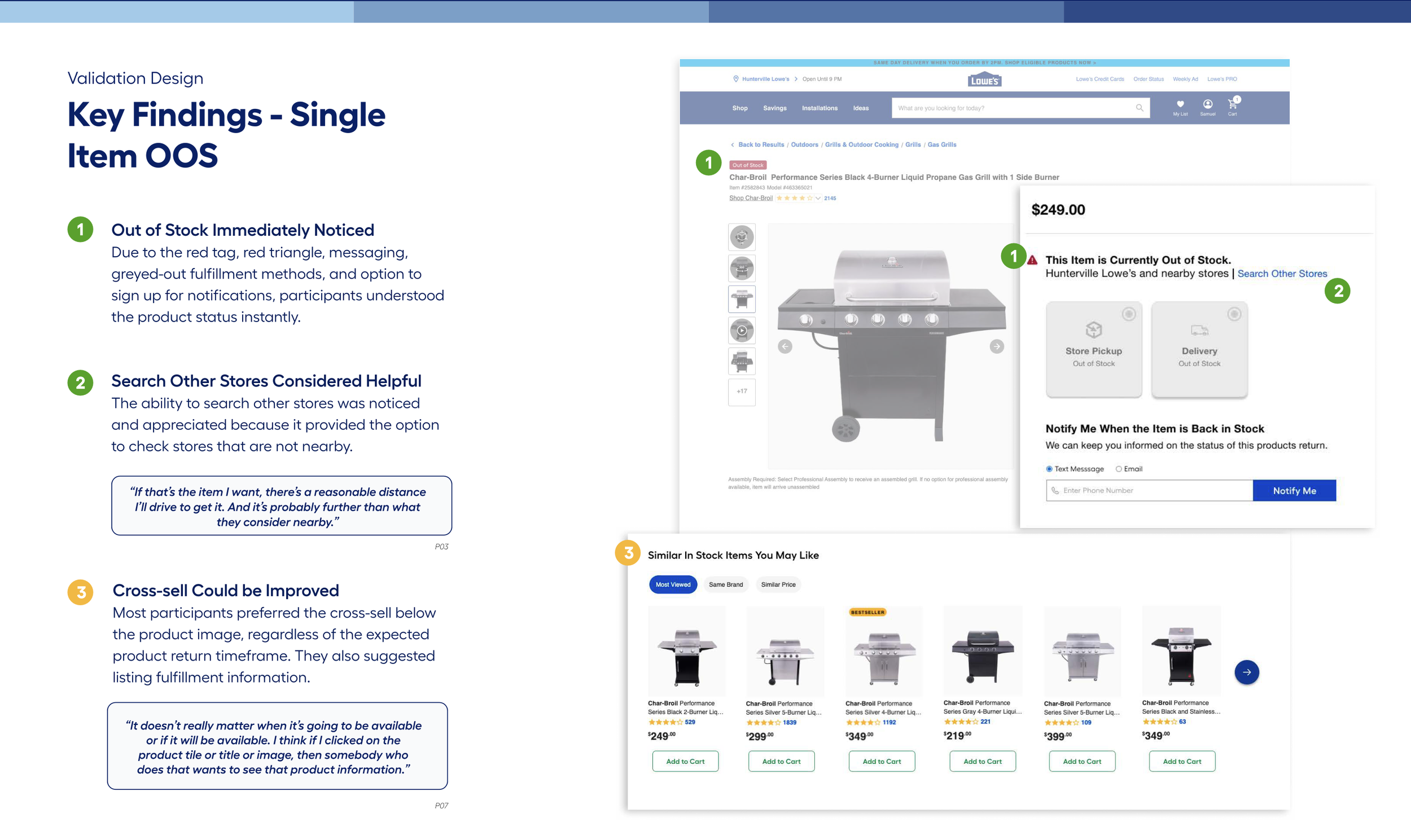Click the search magnifier icon
This screenshot has height=840, width=1411.
pyautogui.click(x=1138, y=108)
